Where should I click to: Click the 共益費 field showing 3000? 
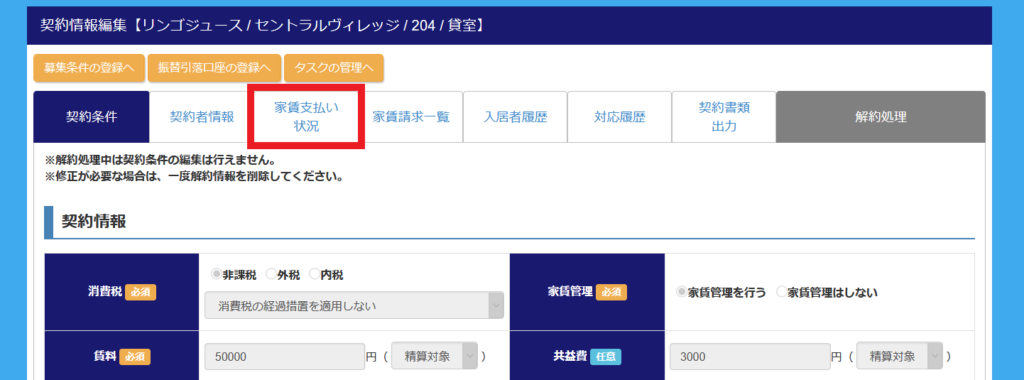(750, 356)
